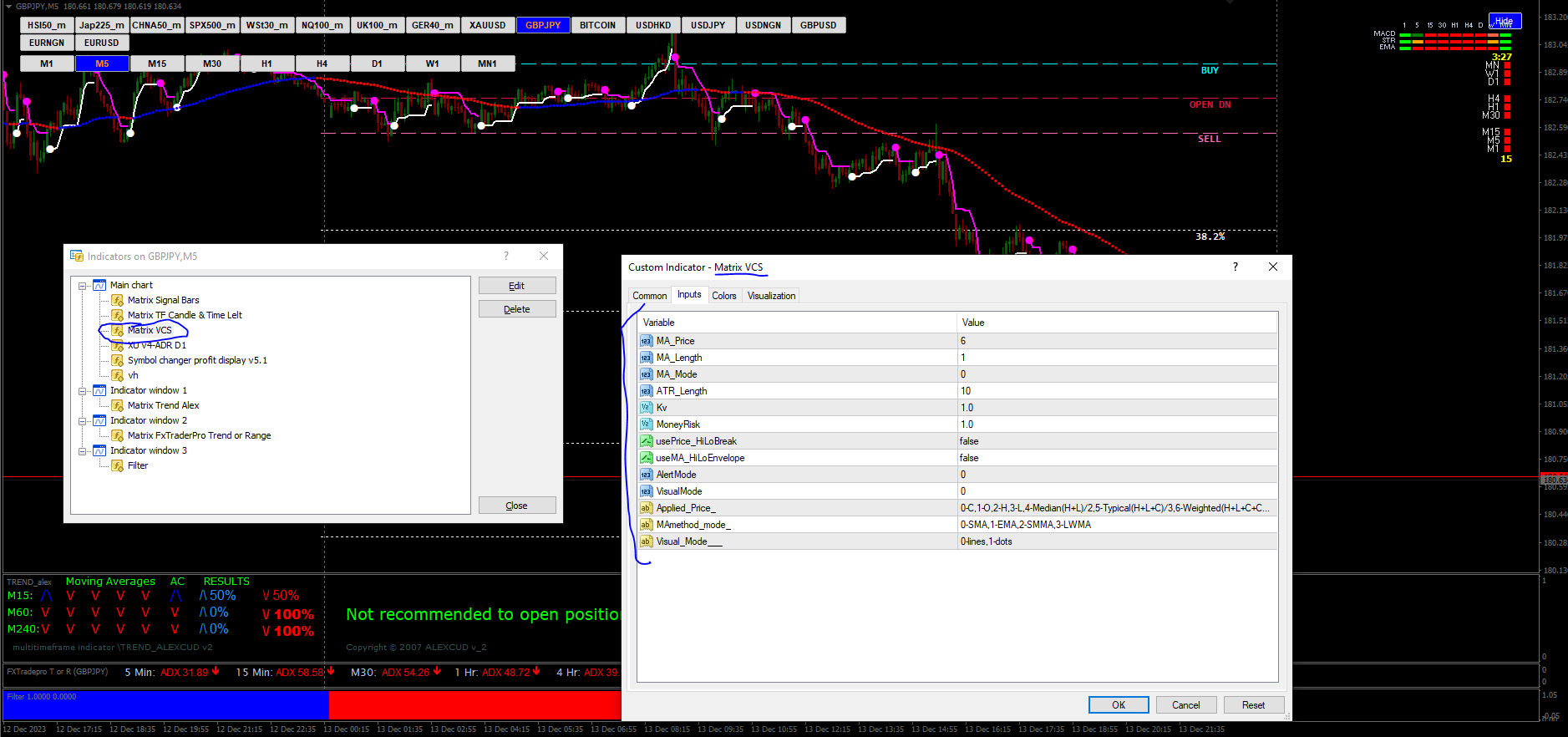Click the boolean icon beside usePrice_HiLoBreak
Viewport: 1568px width, 737px height.
pyautogui.click(x=646, y=441)
